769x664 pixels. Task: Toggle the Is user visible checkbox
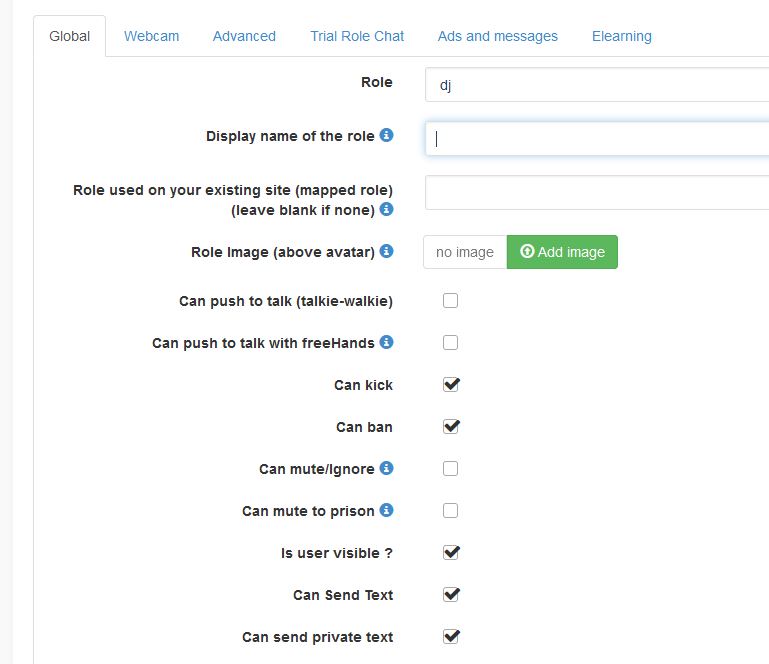coord(450,552)
